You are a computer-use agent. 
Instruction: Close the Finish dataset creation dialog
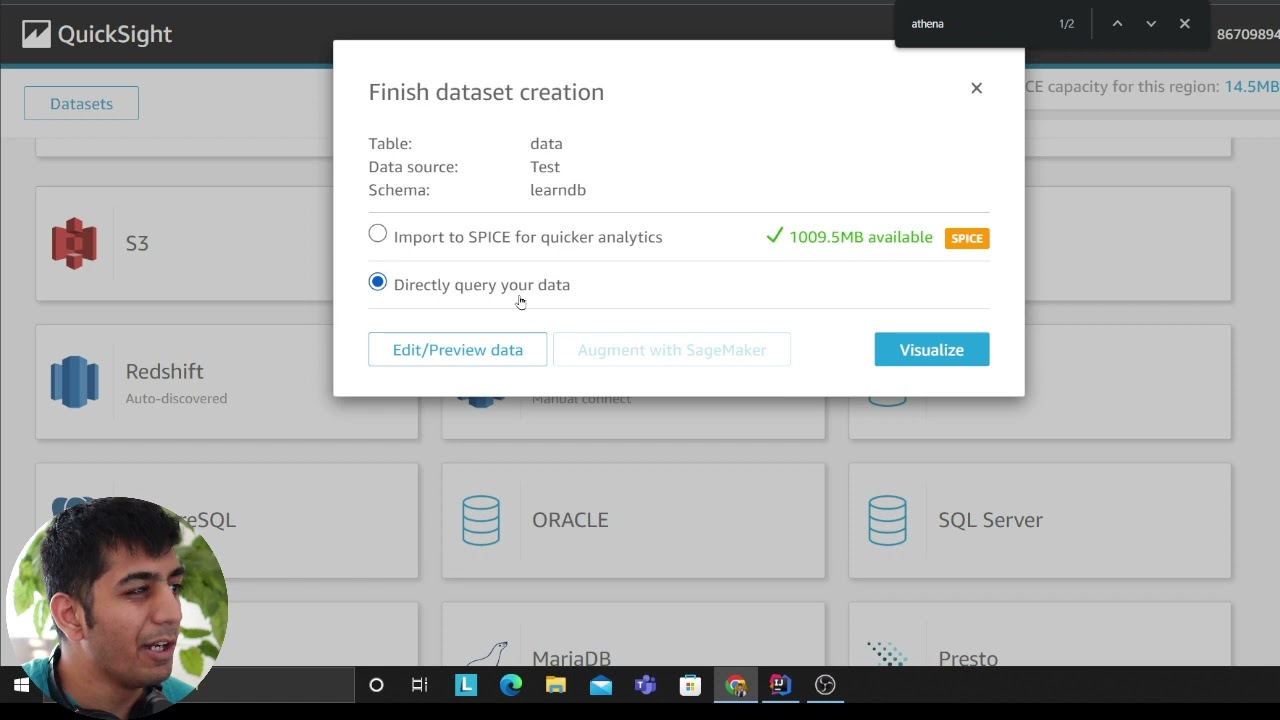[976, 88]
